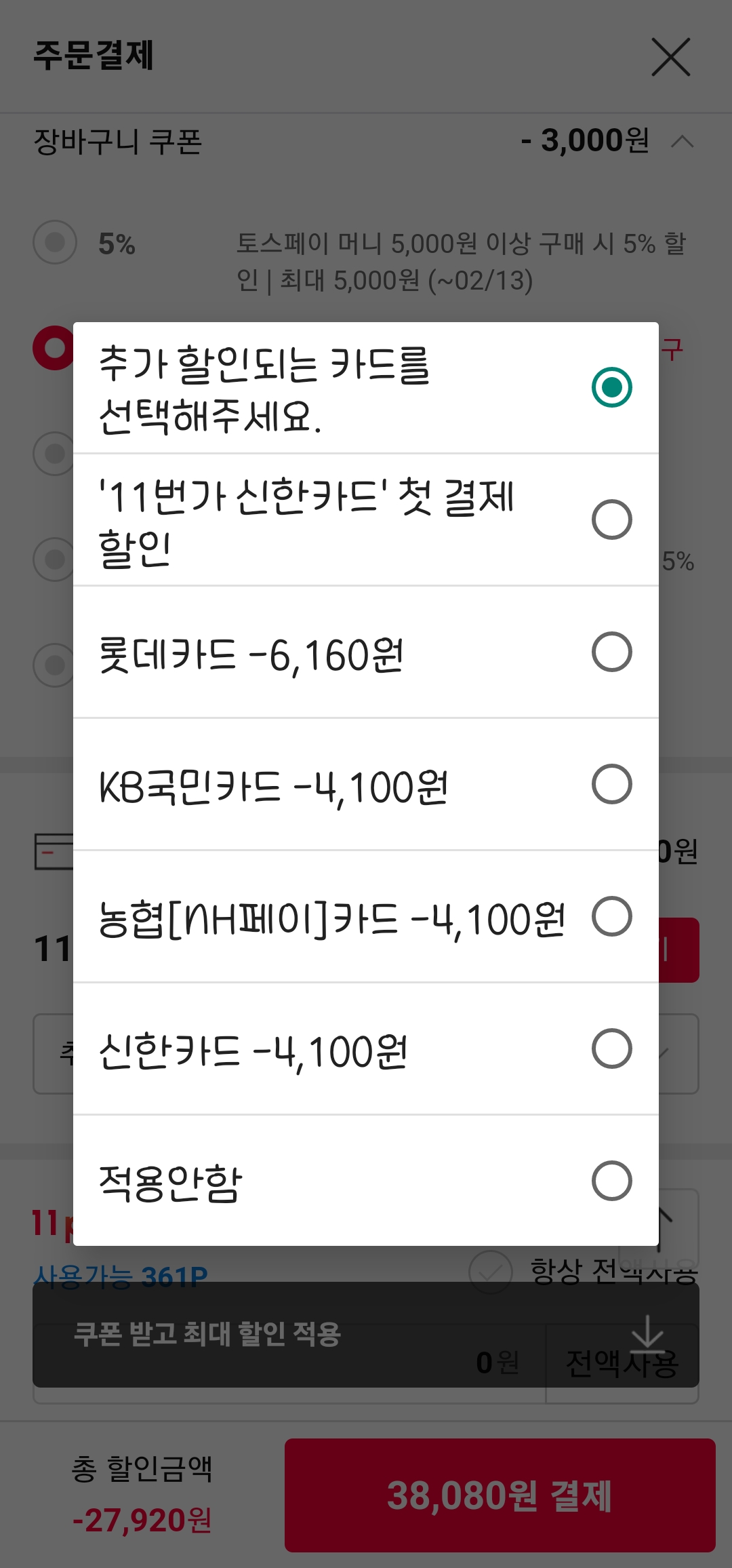
Task: Close the 주문결제 page with X icon
Action: (x=670, y=57)
